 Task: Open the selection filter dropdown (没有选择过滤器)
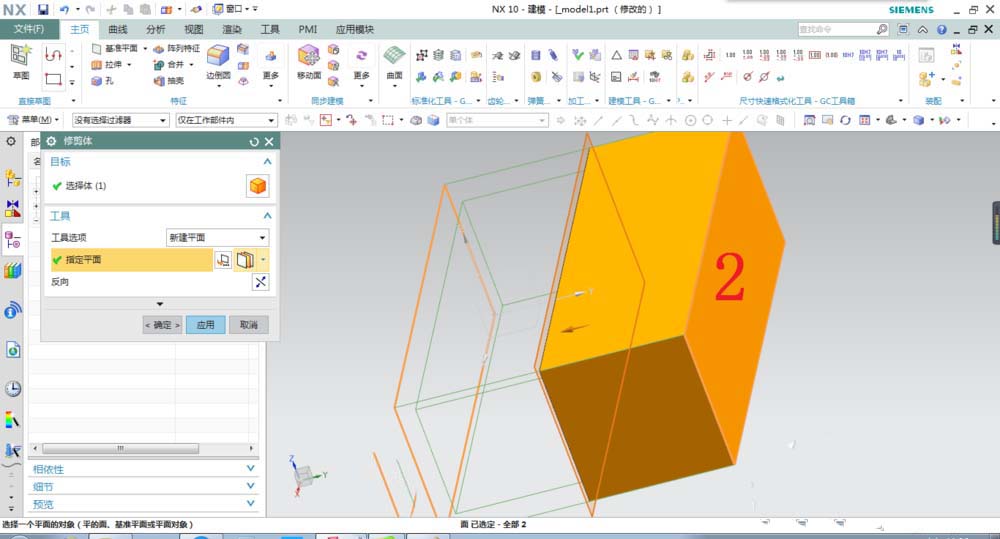tap(120, 120)
